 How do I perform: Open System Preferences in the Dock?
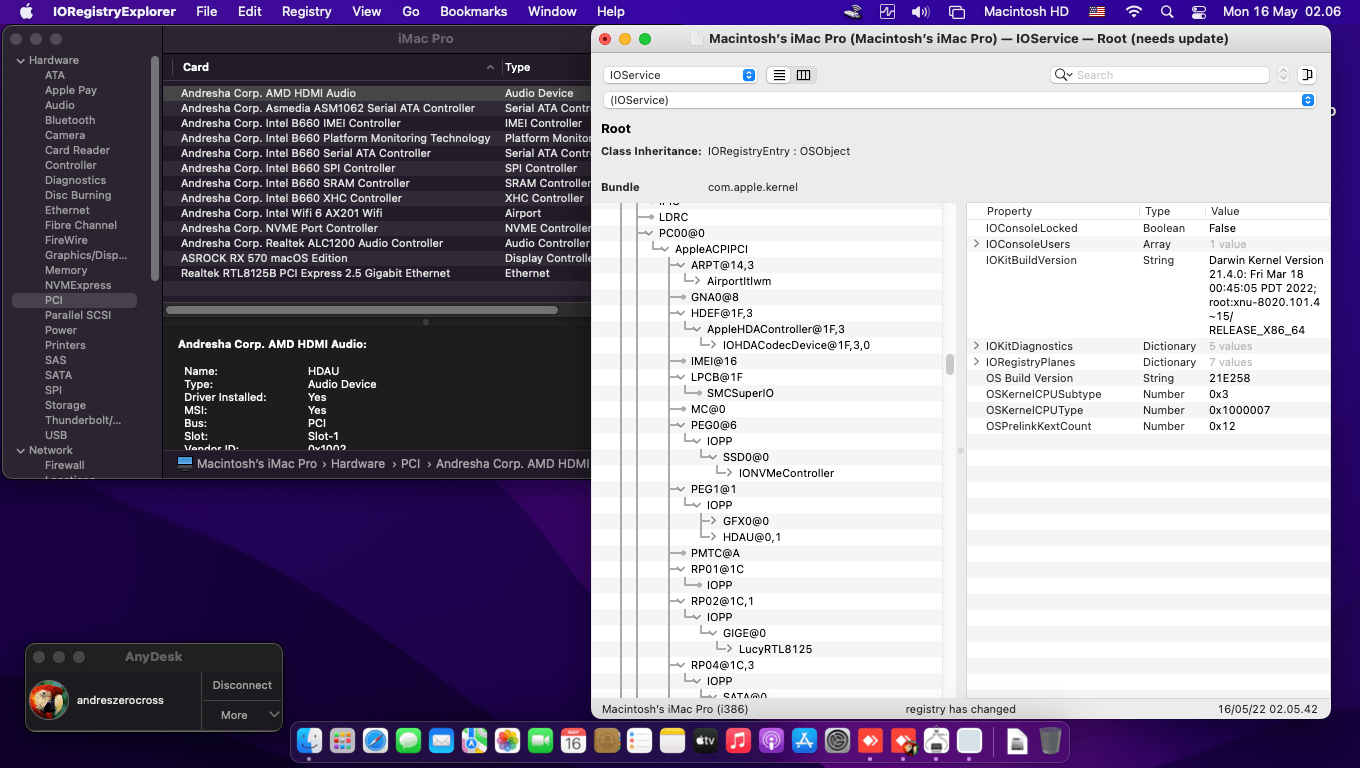(x=837, y=741)
